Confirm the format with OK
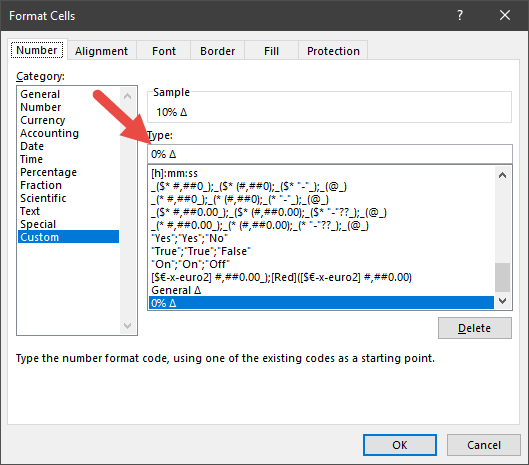 (400, 445)
